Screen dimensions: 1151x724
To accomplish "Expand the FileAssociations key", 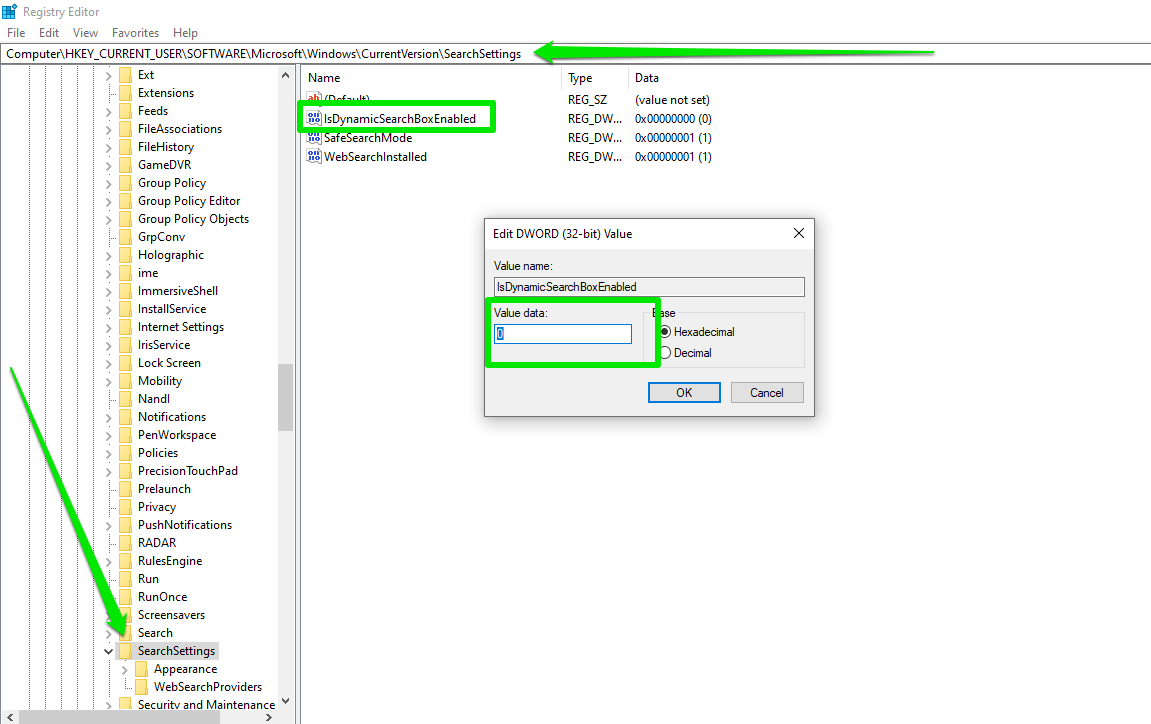I will tap(109, 129).
